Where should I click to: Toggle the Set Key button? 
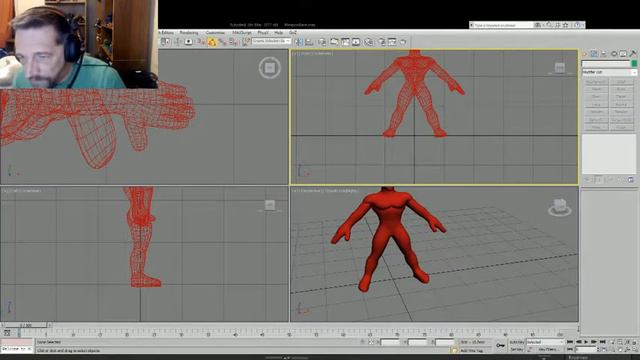tap(517, 350)
